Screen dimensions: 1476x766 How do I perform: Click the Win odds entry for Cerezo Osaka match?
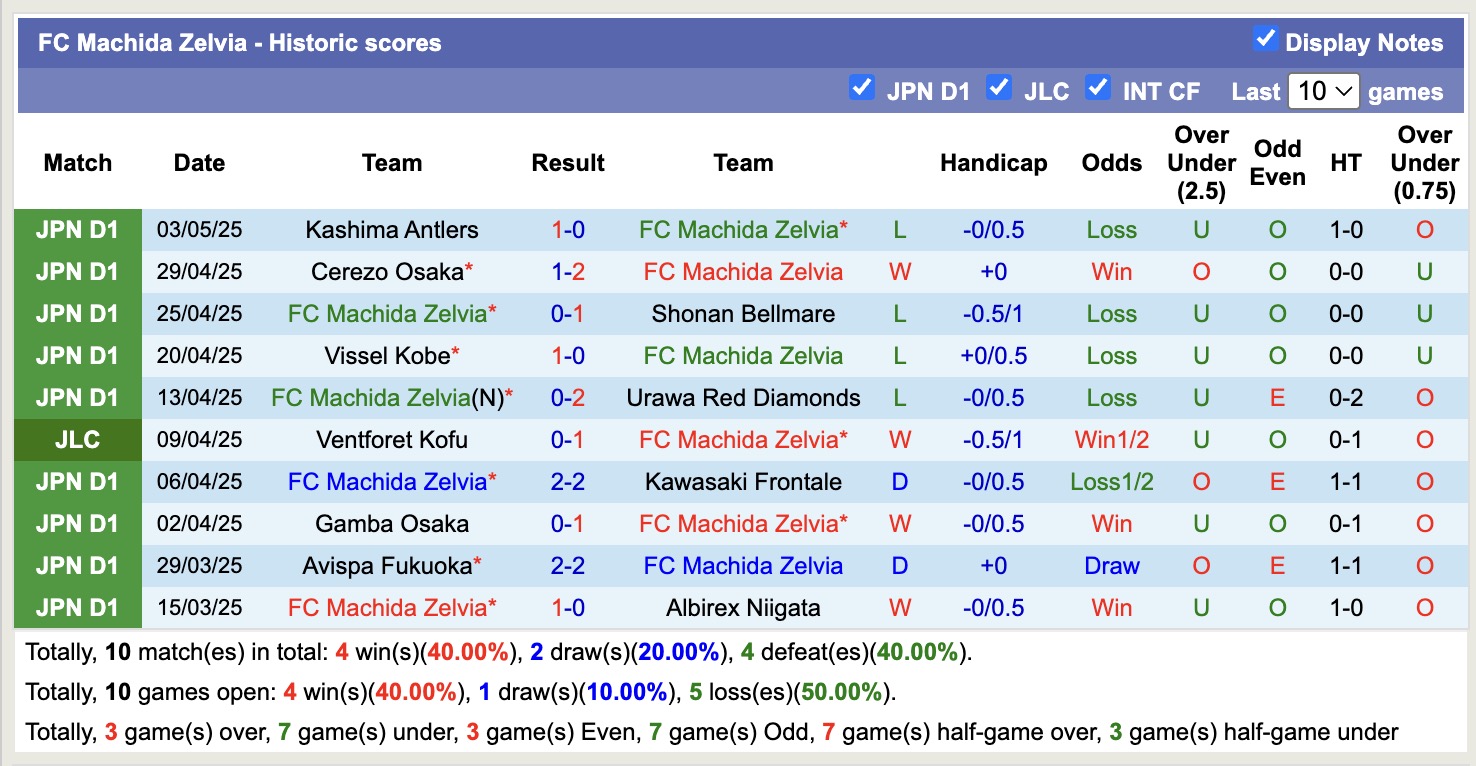[x=1111, y=271]
